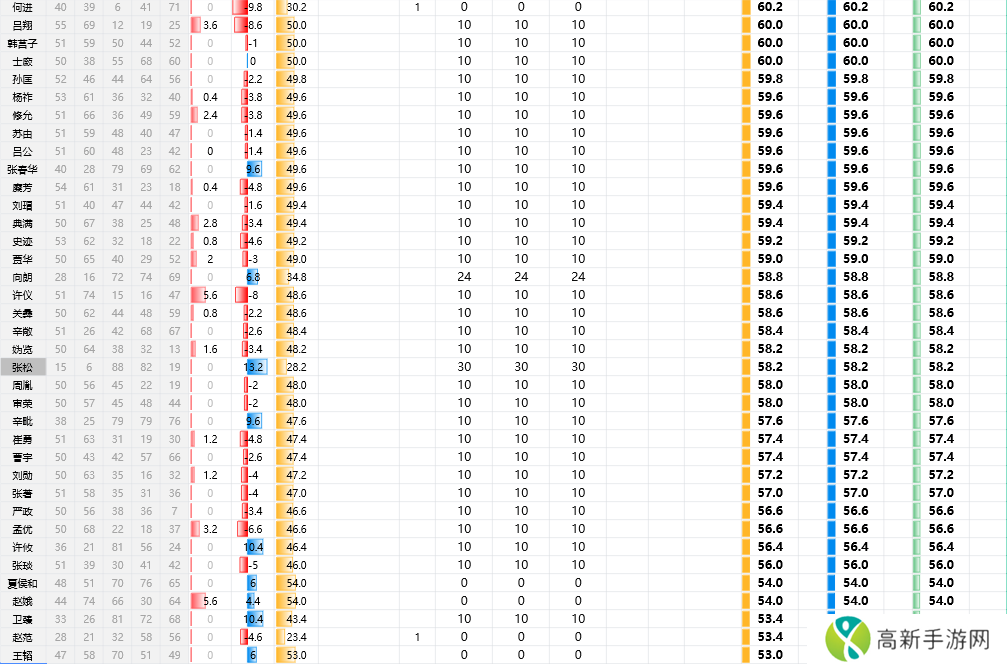
Task: Select the 23.4 cell in 赵范 row
Action: pos(295,637)
